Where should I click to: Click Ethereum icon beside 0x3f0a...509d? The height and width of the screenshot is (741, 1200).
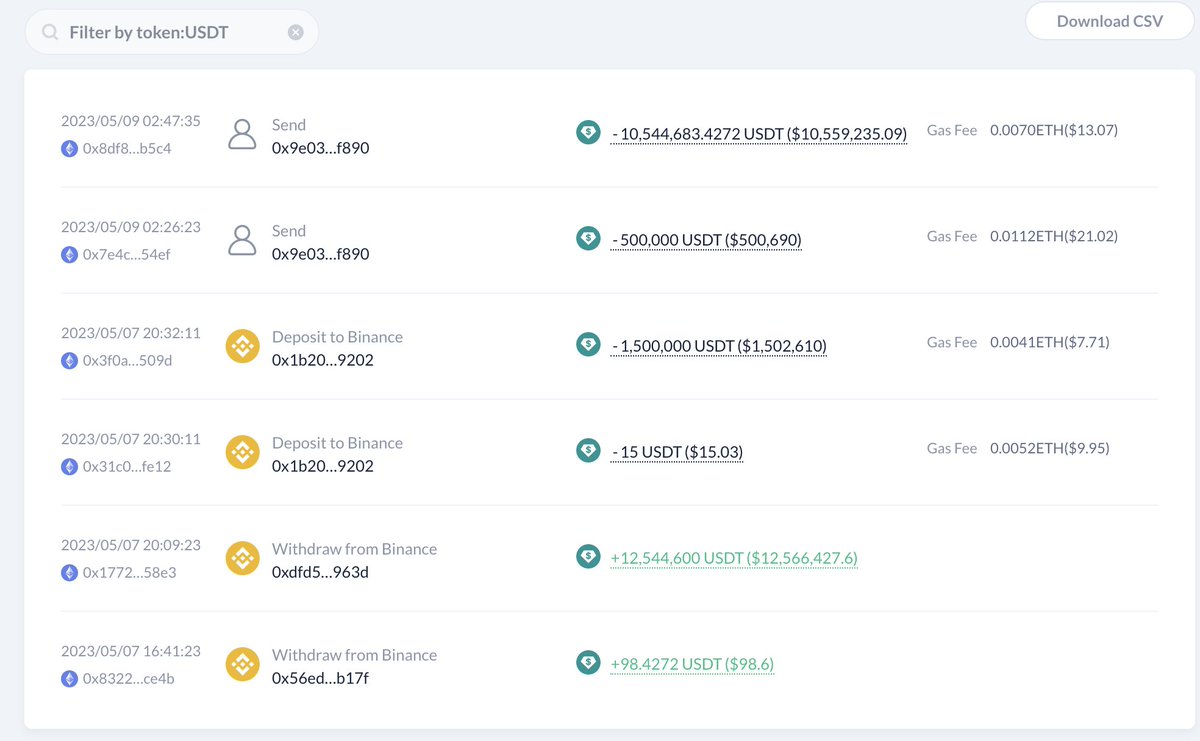coord(70,360)
